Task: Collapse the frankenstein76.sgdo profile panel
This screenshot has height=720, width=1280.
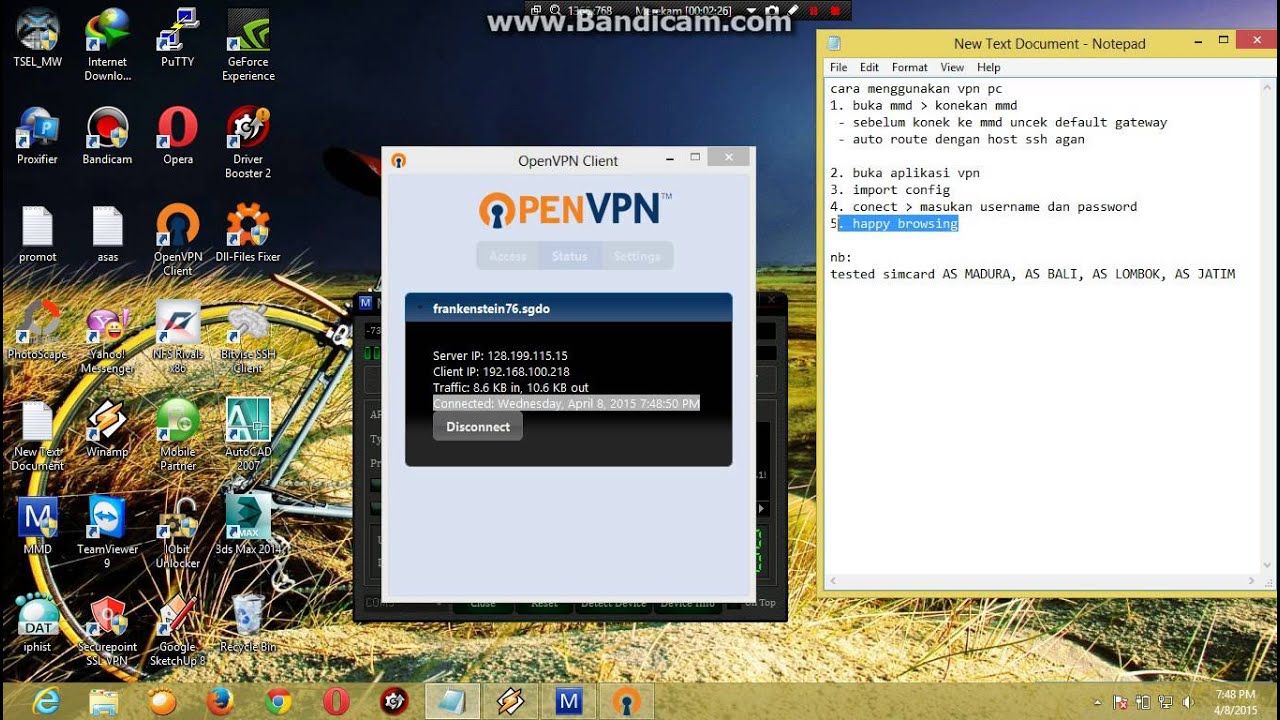Action: coord(421,309)
